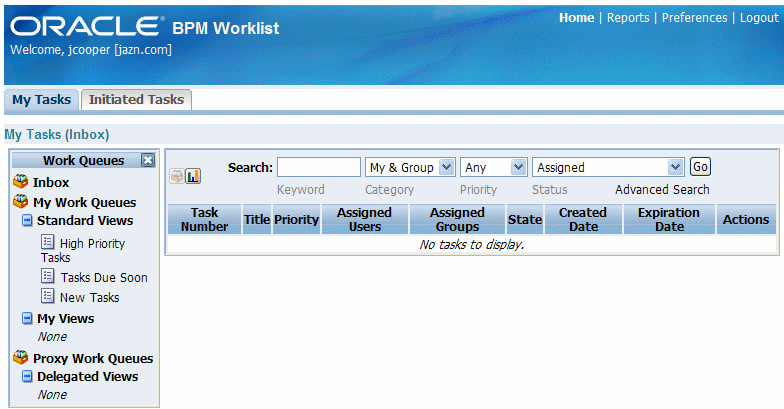This screenshot has width=784, height=409.
Task: Click the Delegated Views label
Action: click(x=88, y=376)
